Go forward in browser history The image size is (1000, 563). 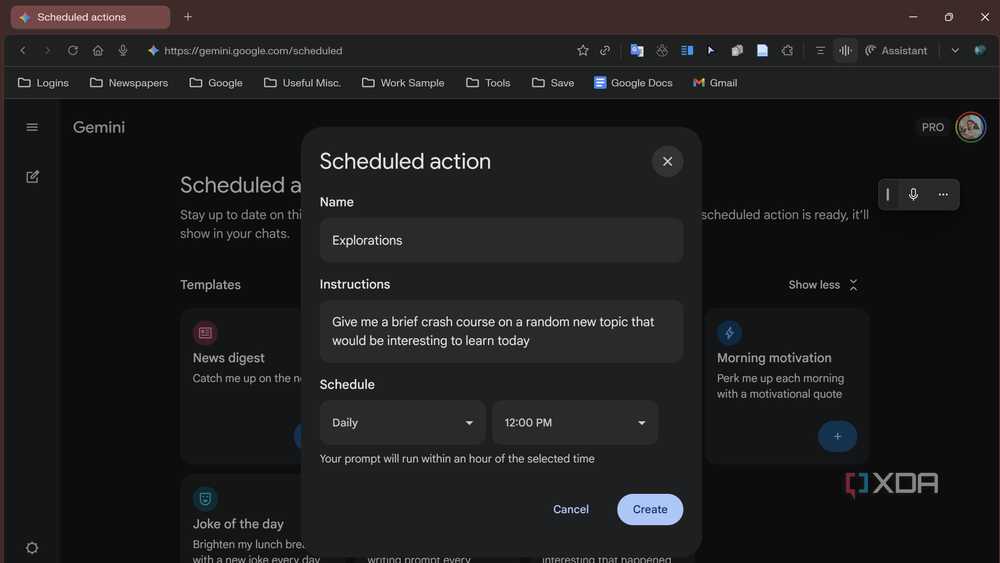click(x=47, y=50)
